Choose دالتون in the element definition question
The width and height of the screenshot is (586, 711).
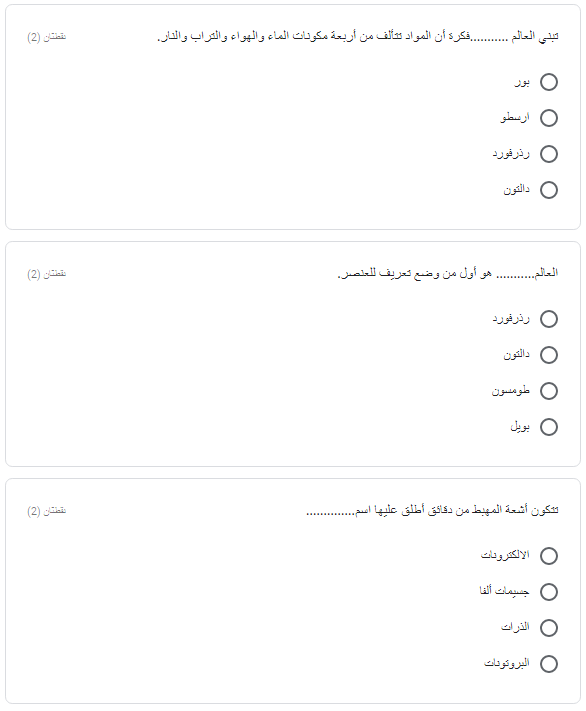[548, 355]
